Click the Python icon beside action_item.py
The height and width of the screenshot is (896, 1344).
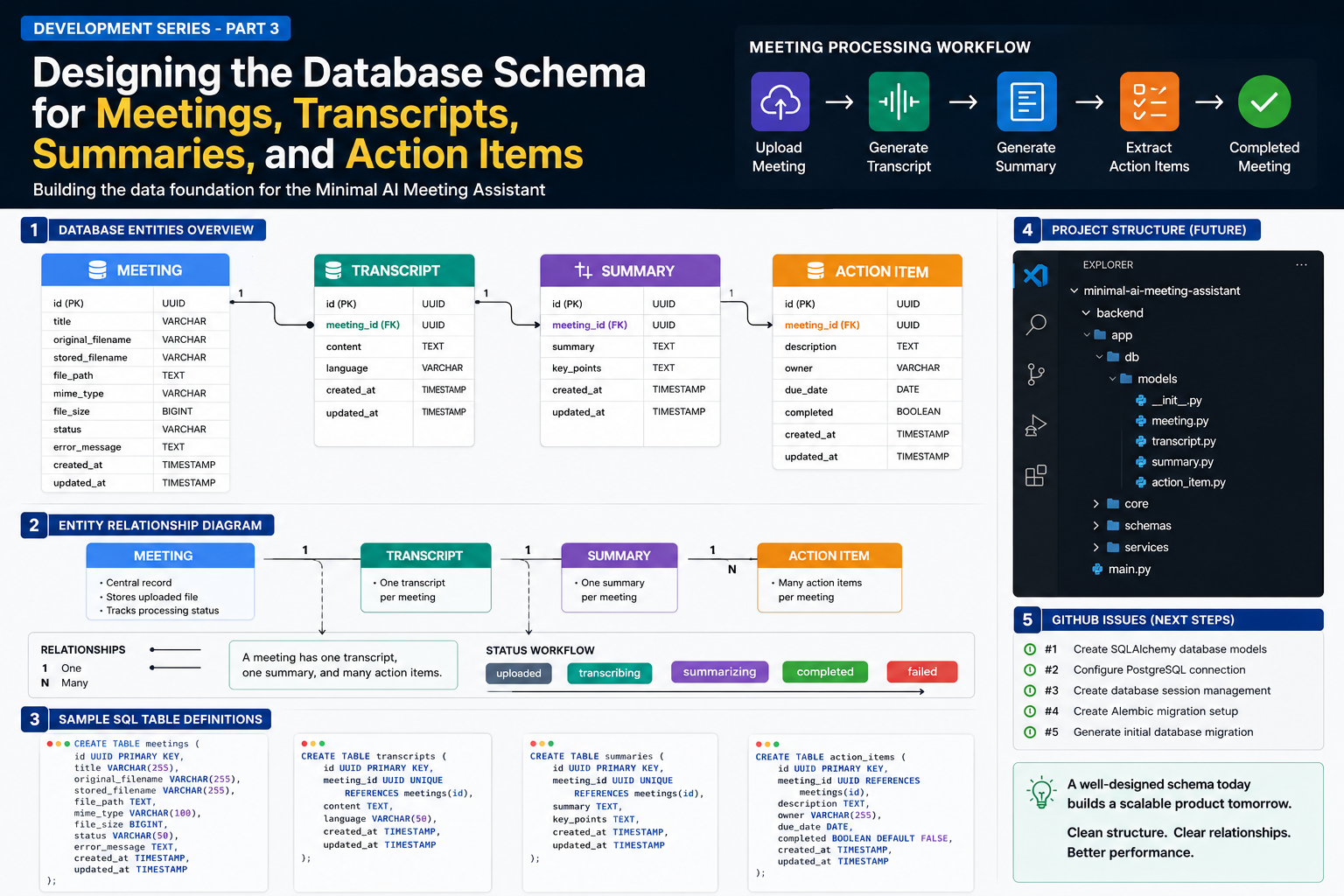[x=1141, y=482]
